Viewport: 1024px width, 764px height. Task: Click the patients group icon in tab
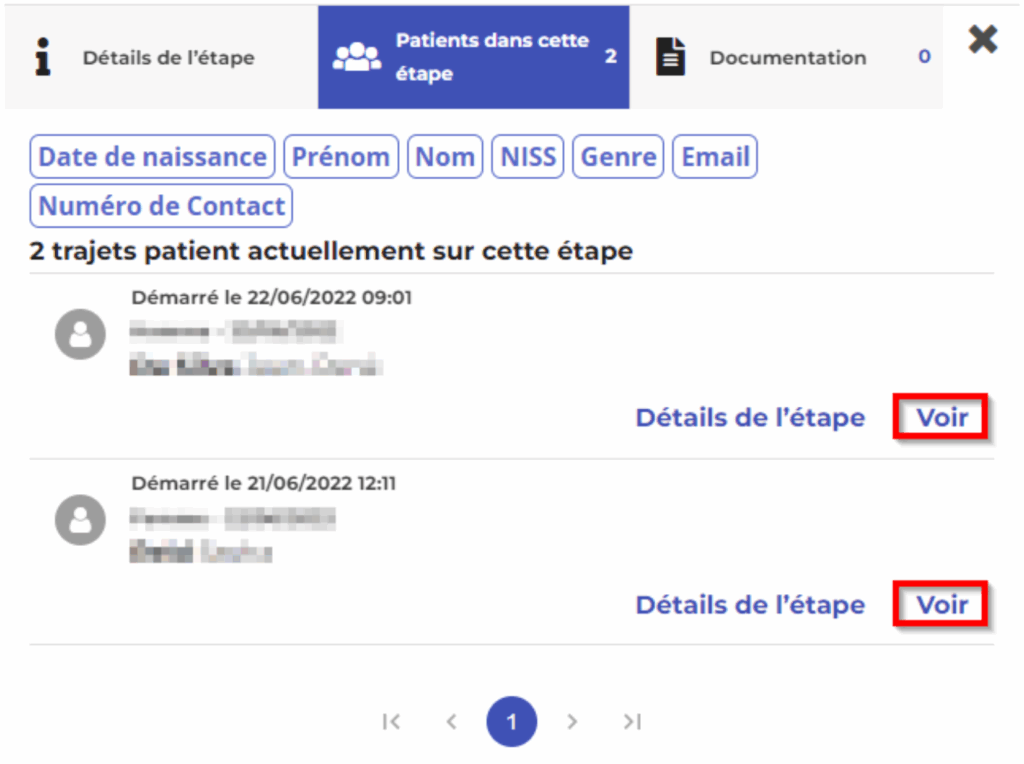[x=356, y=57]
